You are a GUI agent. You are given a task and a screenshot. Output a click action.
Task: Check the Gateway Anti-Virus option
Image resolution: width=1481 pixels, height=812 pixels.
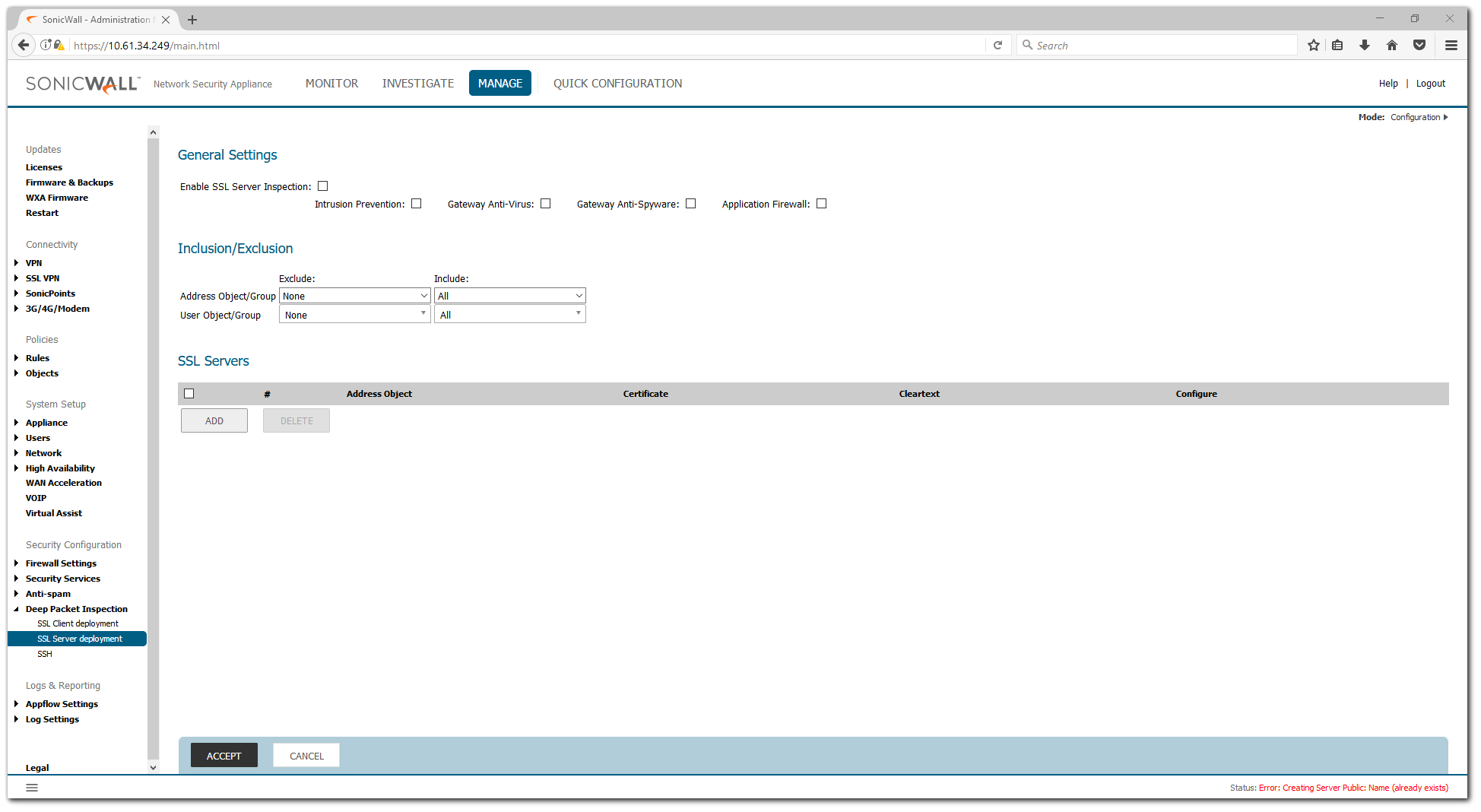point(546,204)
